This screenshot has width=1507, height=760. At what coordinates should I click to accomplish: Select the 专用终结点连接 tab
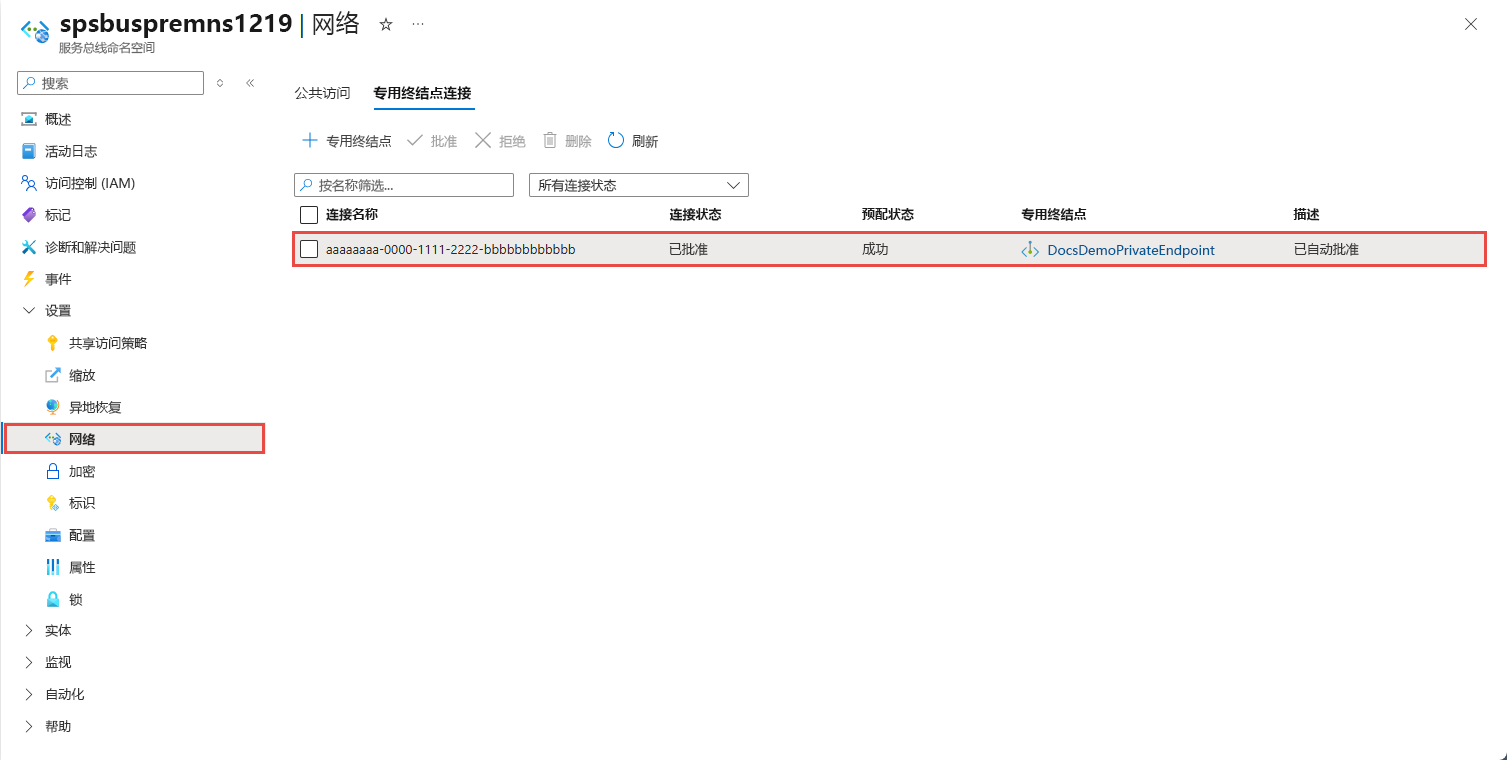pos(422,93)
